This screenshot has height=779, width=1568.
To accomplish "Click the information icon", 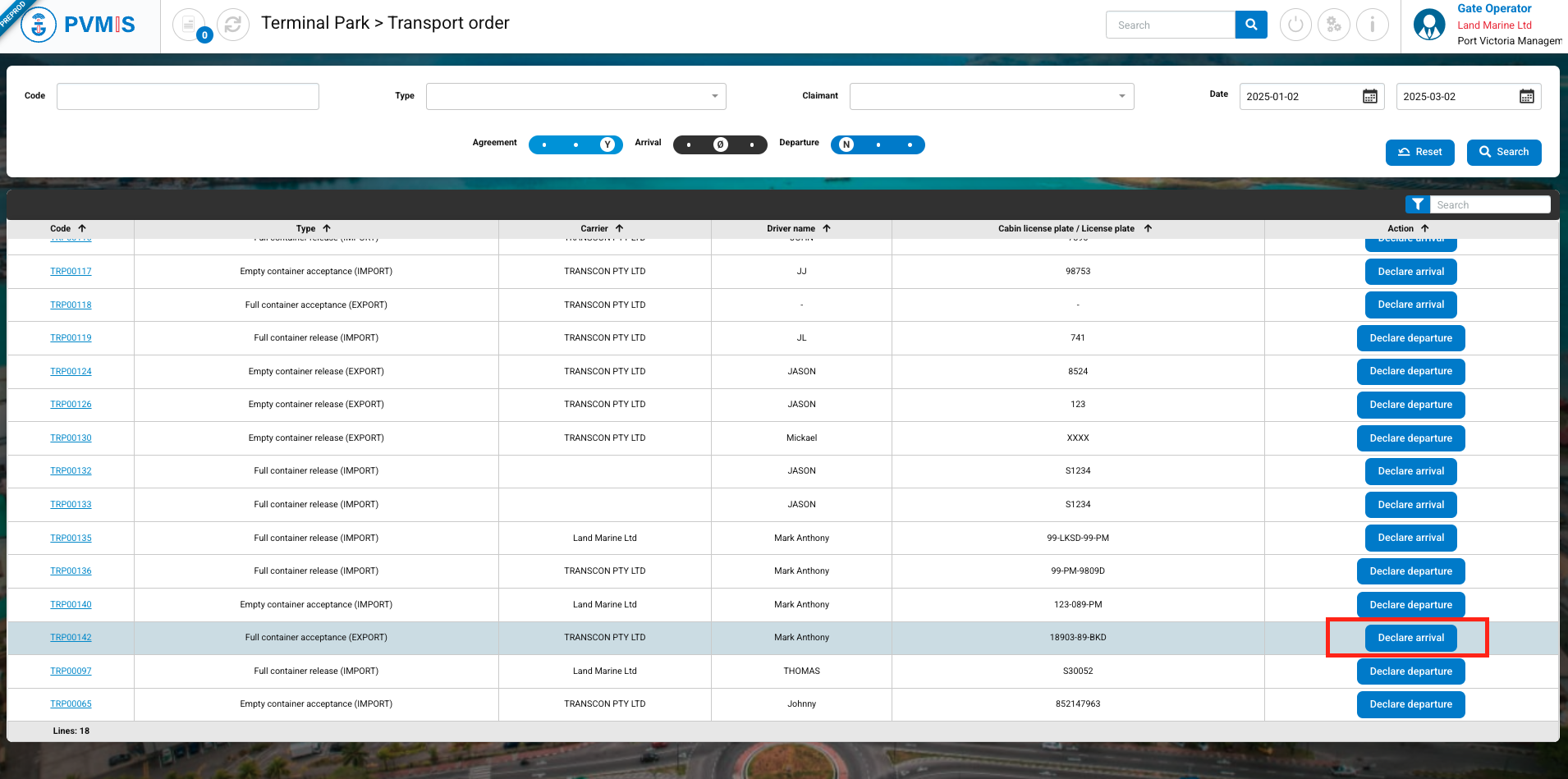I will pyautogui.click(x=1372, y=25).
